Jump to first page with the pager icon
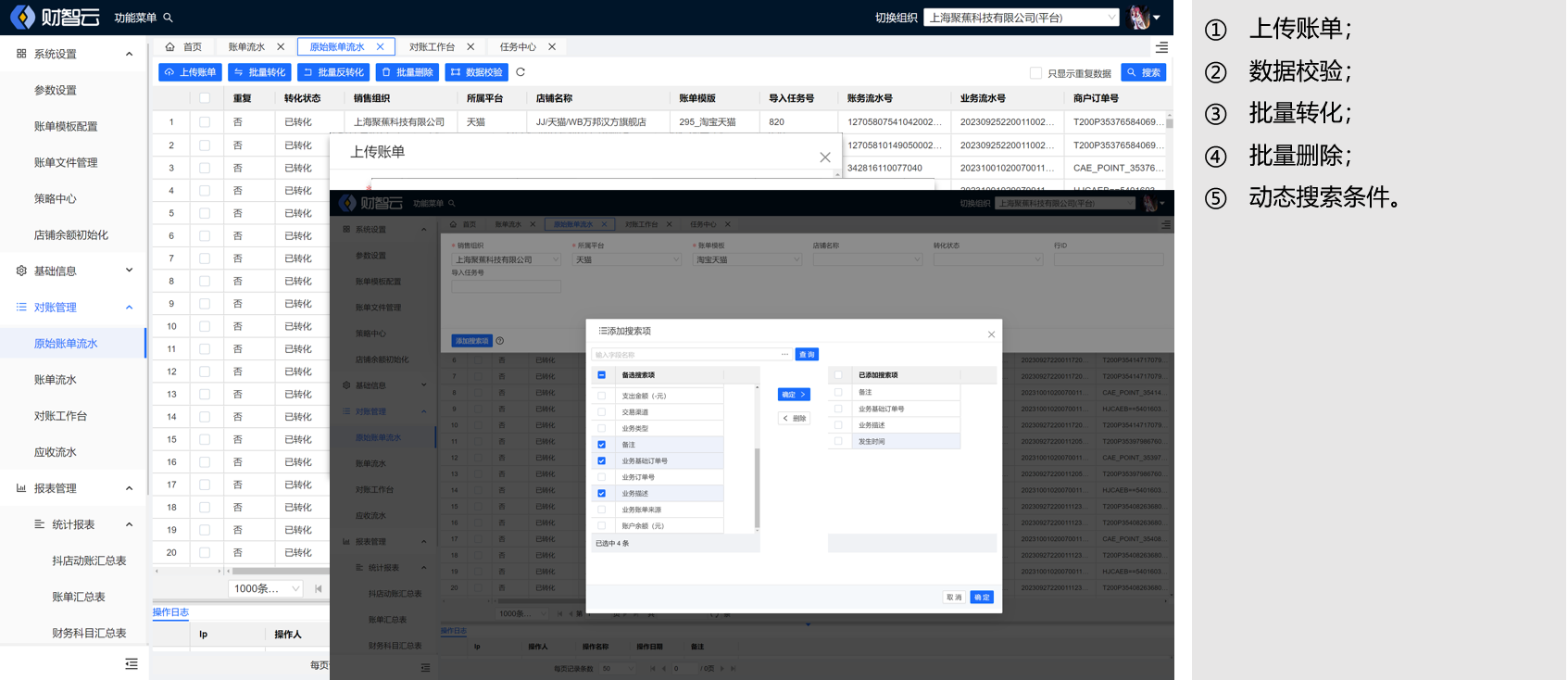The height and width of the screenshot is (680, 1568). pyautogui.click(x=319, y=588)
